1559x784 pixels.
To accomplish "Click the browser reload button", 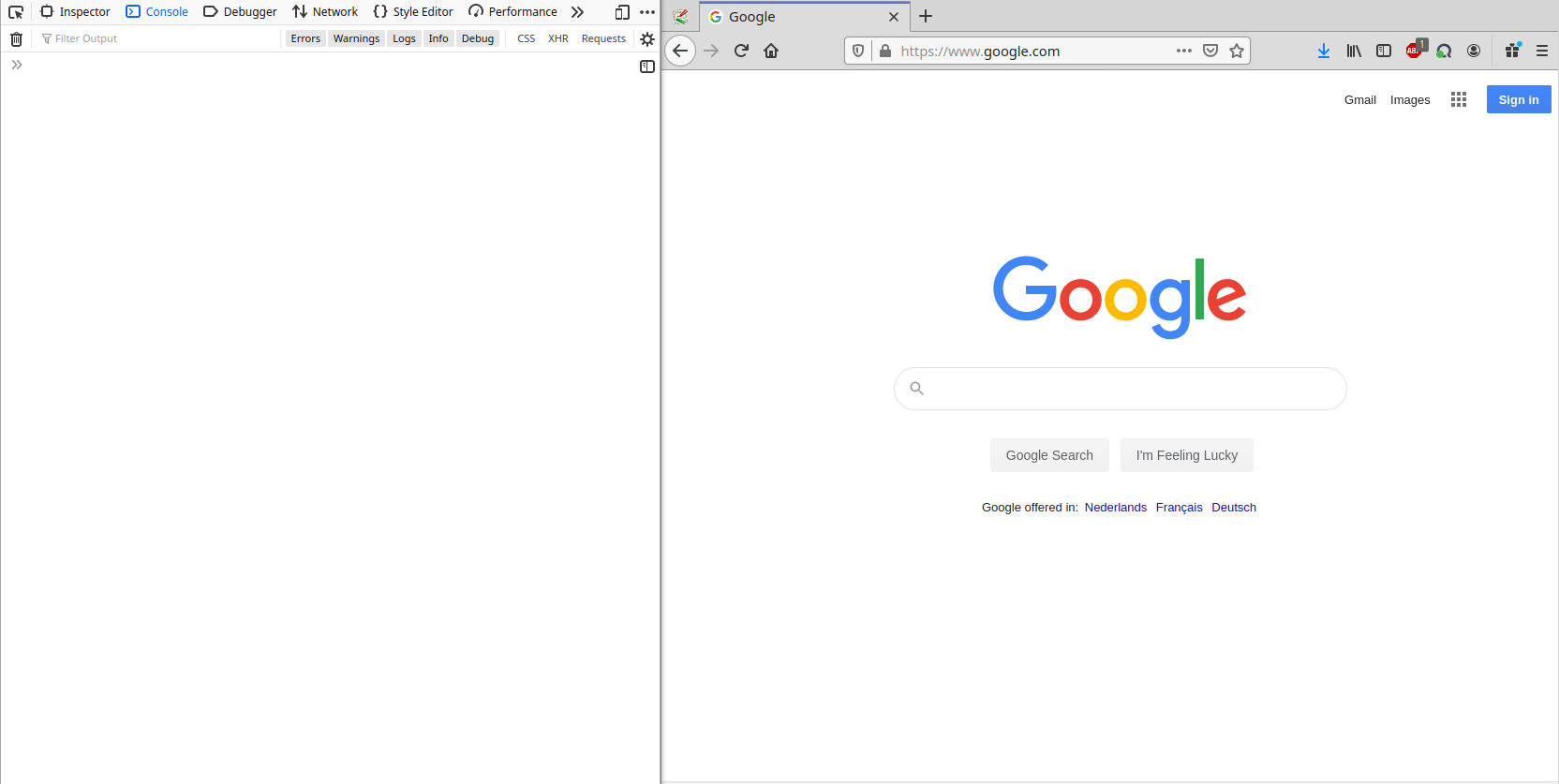I will tap(741, 51).
